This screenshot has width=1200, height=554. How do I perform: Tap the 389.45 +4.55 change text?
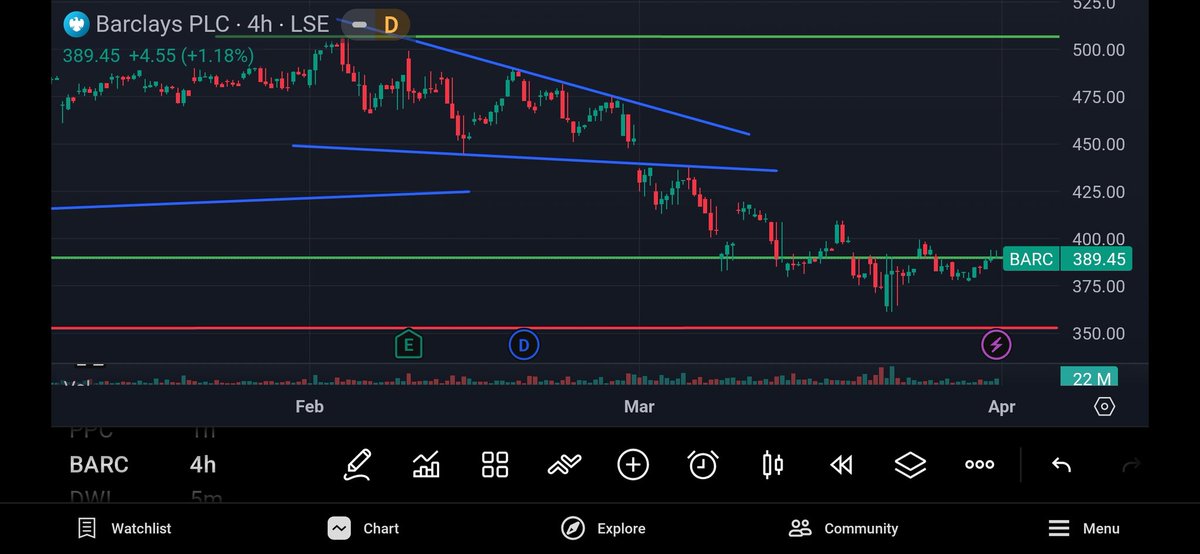click(158, 56)
